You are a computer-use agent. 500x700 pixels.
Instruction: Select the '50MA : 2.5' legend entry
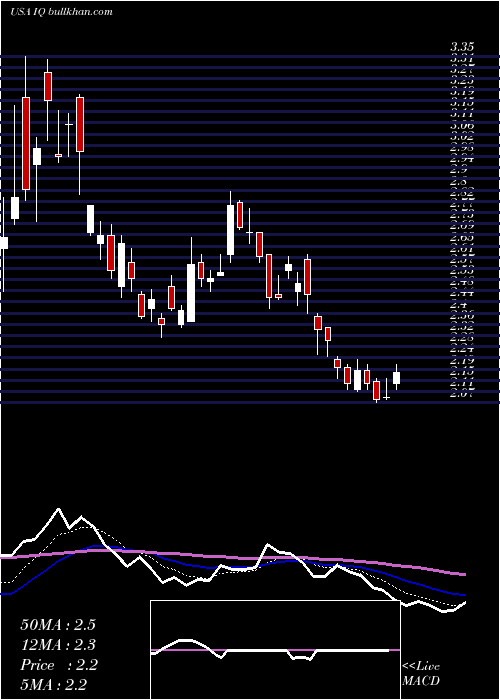click(58, 625)
